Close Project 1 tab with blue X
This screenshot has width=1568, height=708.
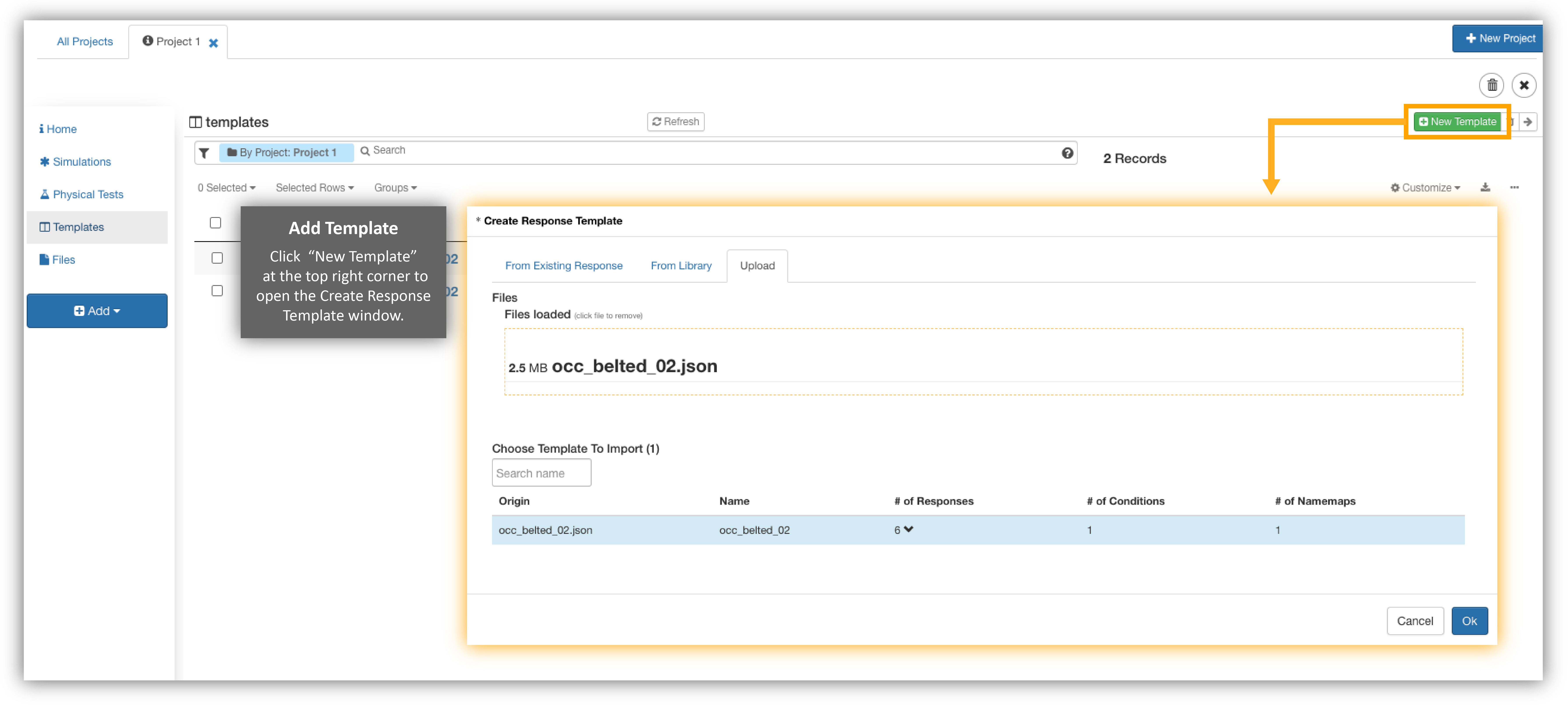[214, 43]
